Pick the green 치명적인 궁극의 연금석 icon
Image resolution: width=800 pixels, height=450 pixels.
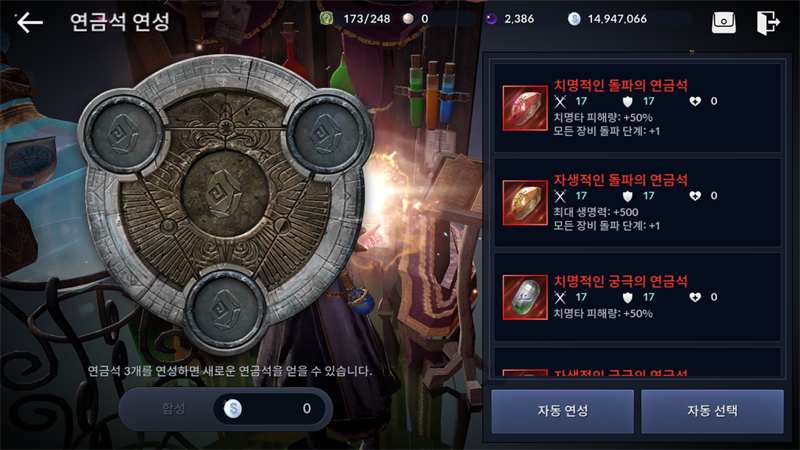[x=524, y=297]
